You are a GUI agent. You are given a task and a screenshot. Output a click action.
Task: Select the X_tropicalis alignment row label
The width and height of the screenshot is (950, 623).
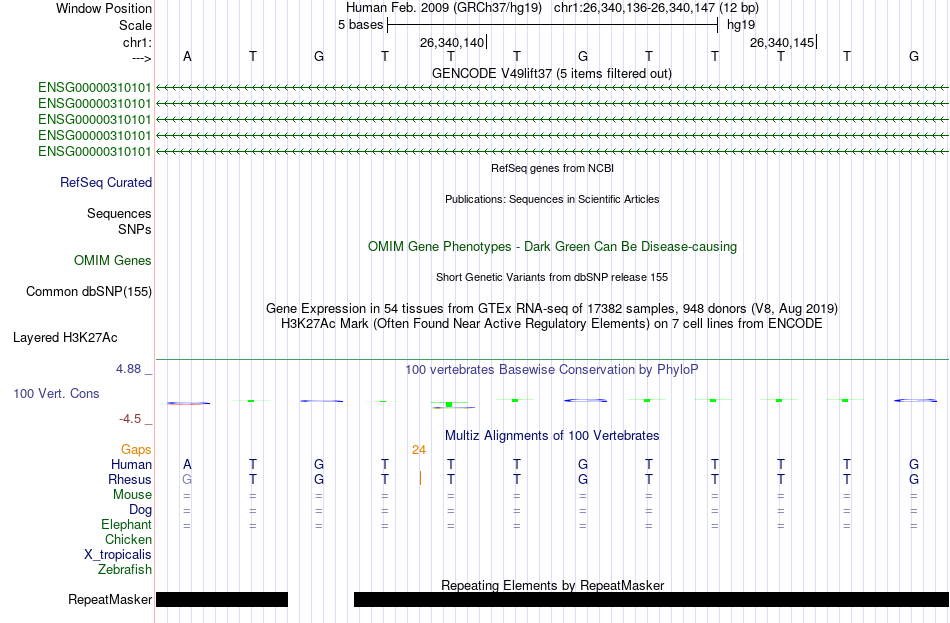coord(118,555)
